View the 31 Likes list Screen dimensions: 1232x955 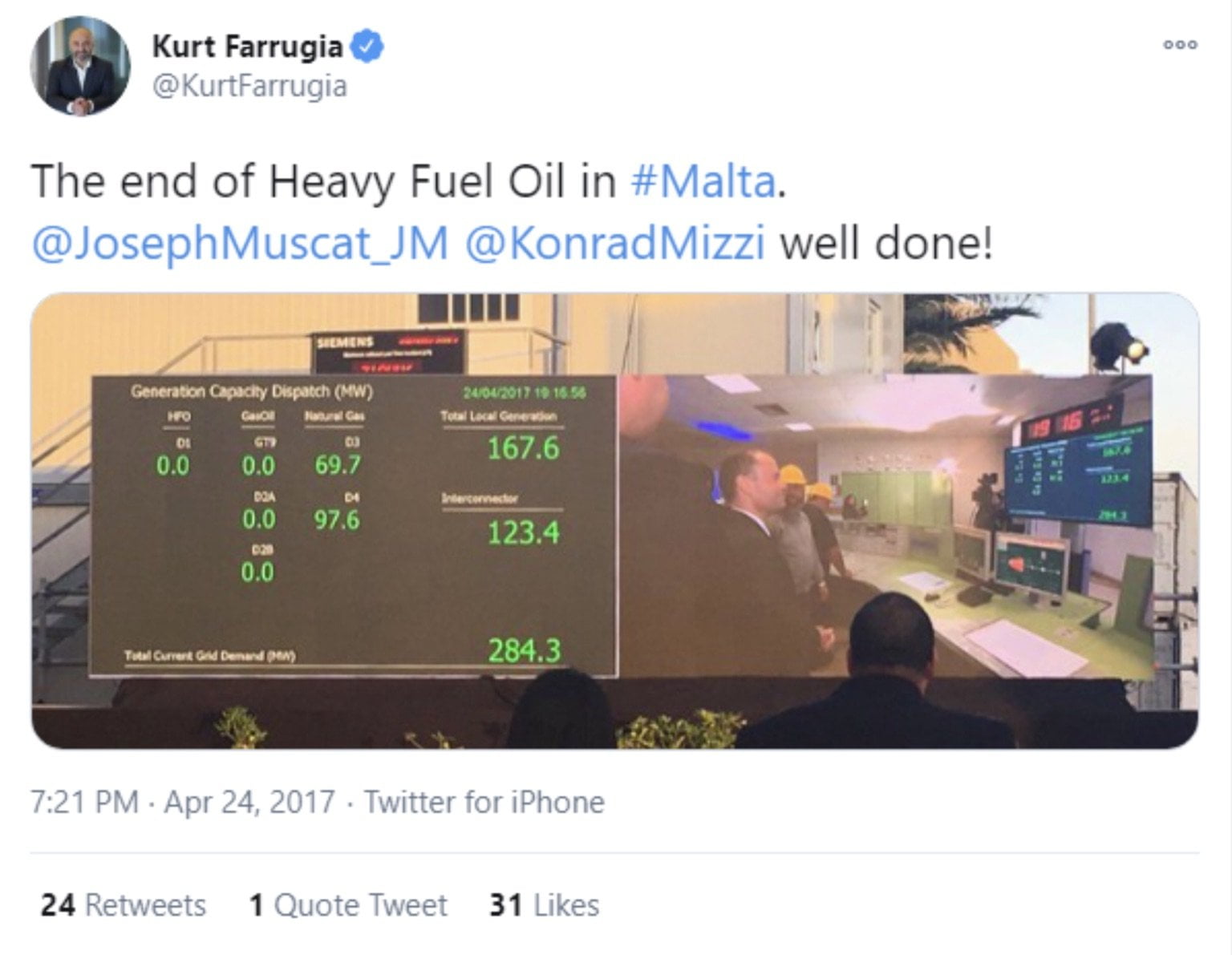click(x=544, y=905)
